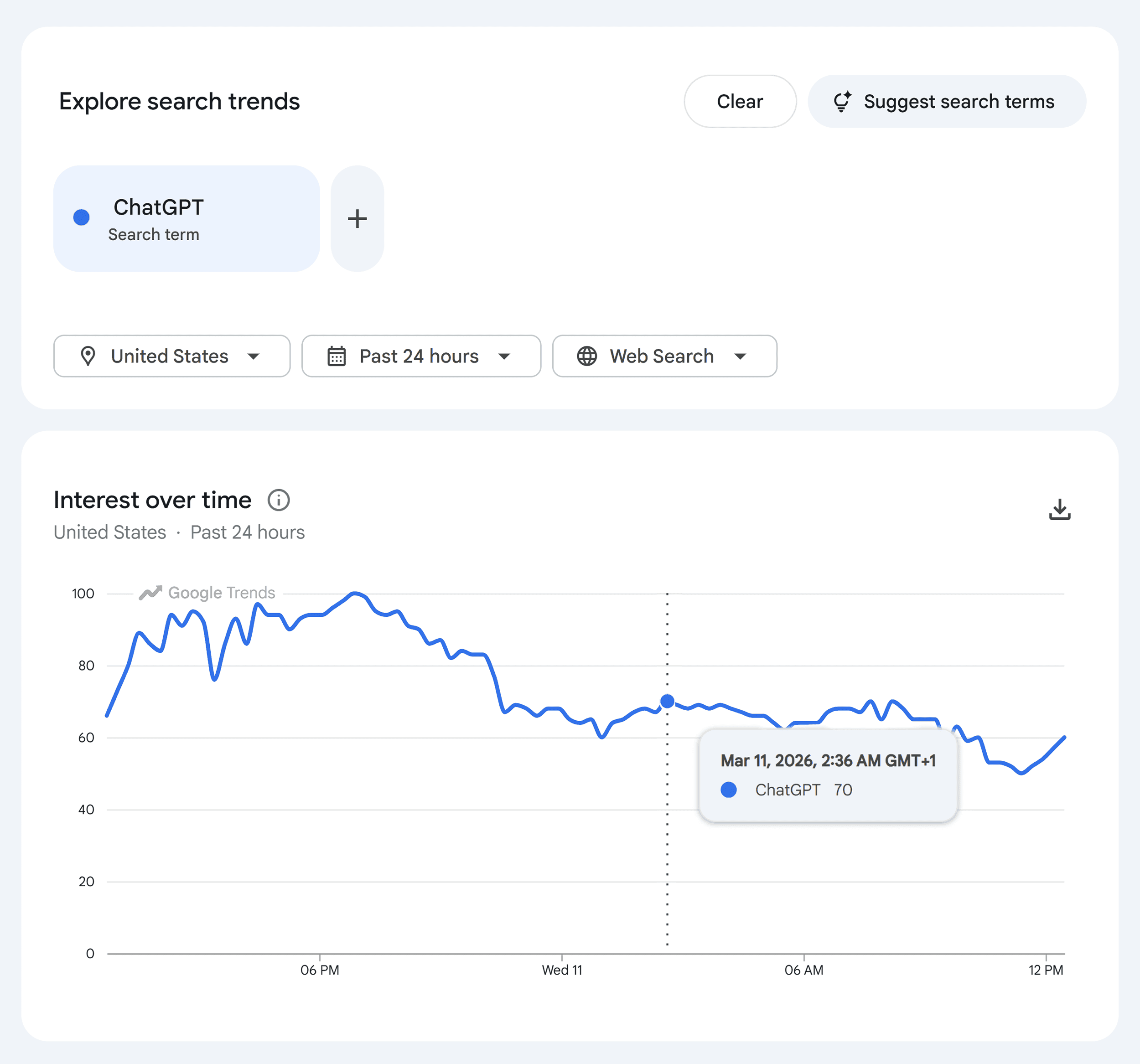Open the United States region dropdown
The image size is (1140, 1064).
(171, 356)
